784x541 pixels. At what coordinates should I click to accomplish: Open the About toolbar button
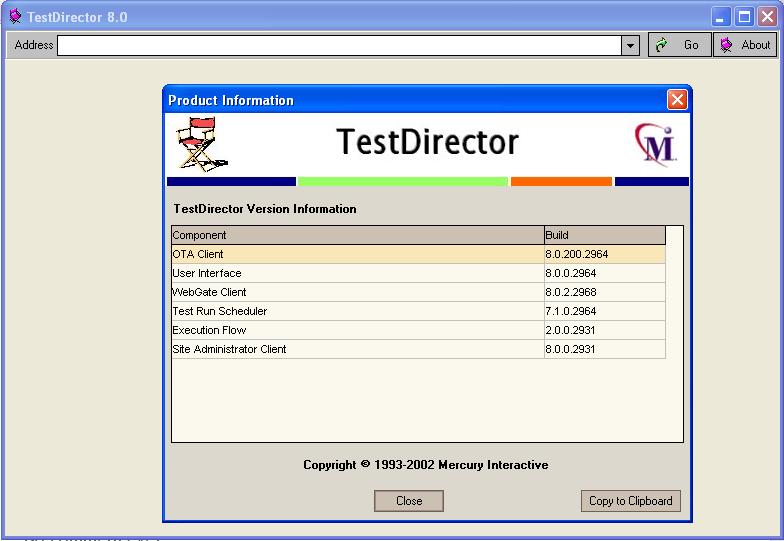click(x=745, y=45)
